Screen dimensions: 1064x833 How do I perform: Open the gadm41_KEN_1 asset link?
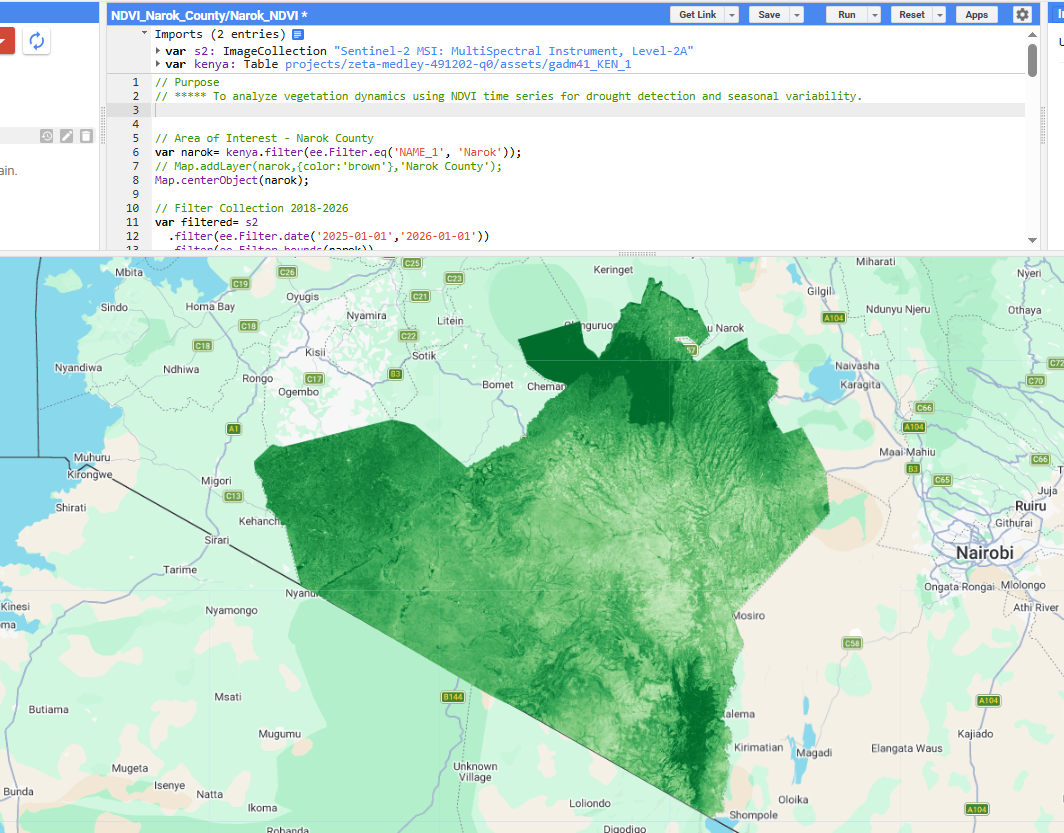pos(457,65)
